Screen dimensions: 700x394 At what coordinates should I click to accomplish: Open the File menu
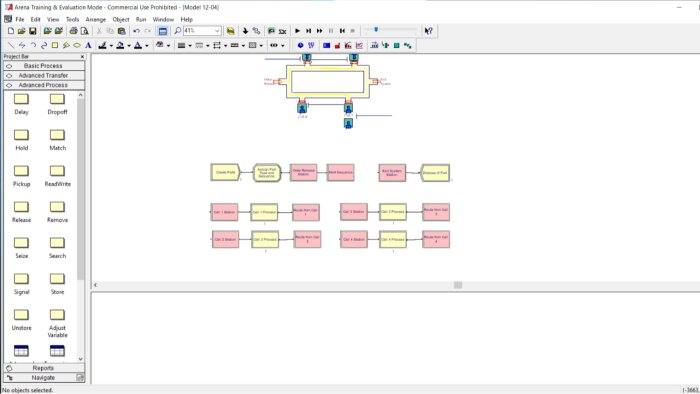pos(20,20)
